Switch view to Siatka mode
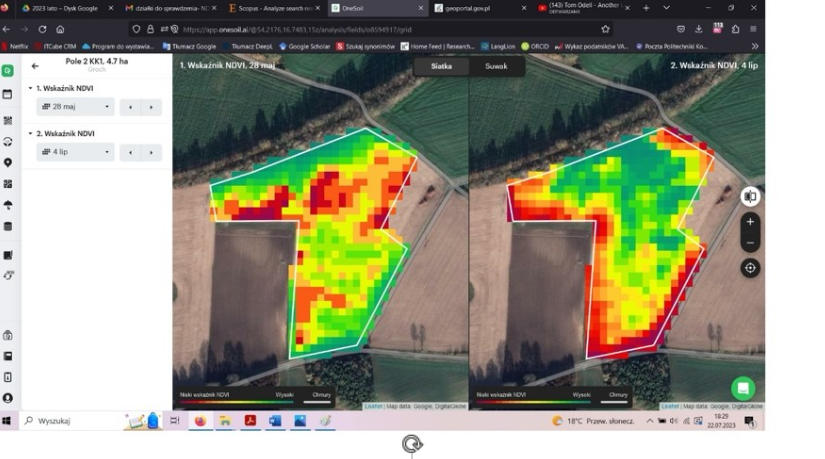Viewport: 825px width, 459px height. pos(441,66)
